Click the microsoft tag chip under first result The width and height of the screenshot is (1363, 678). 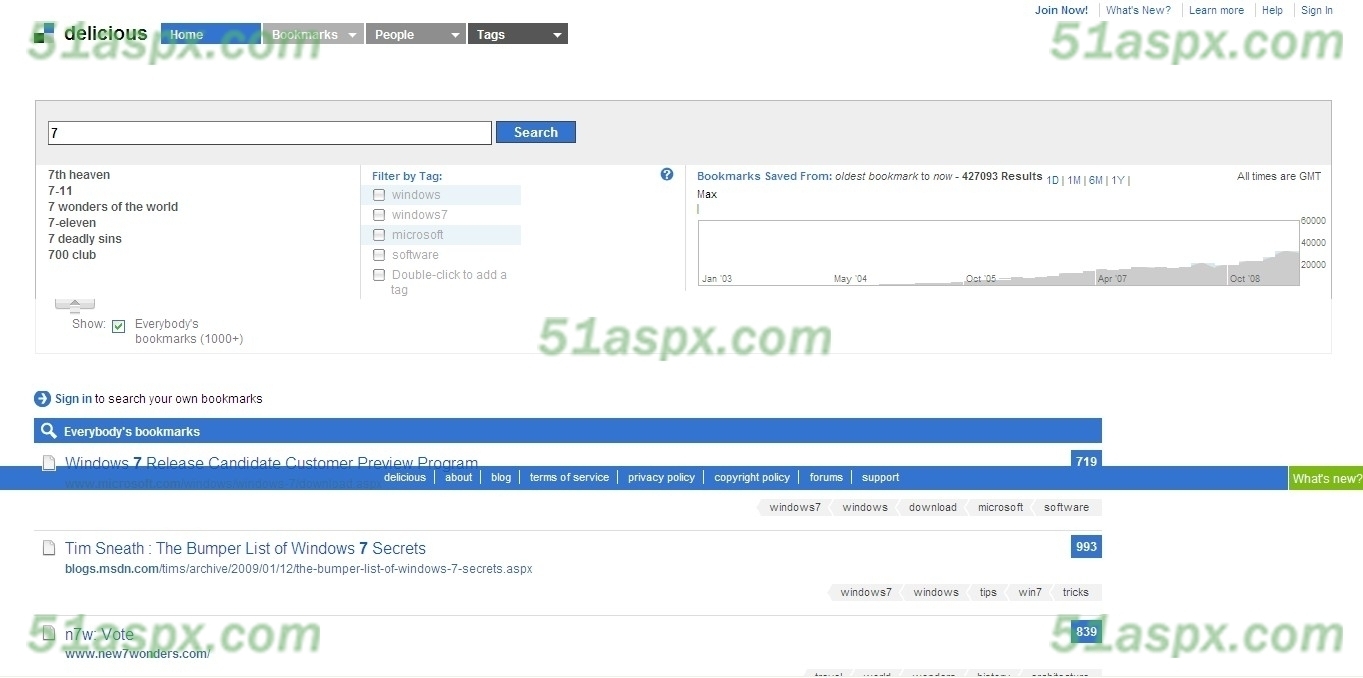pos(1000,507)
